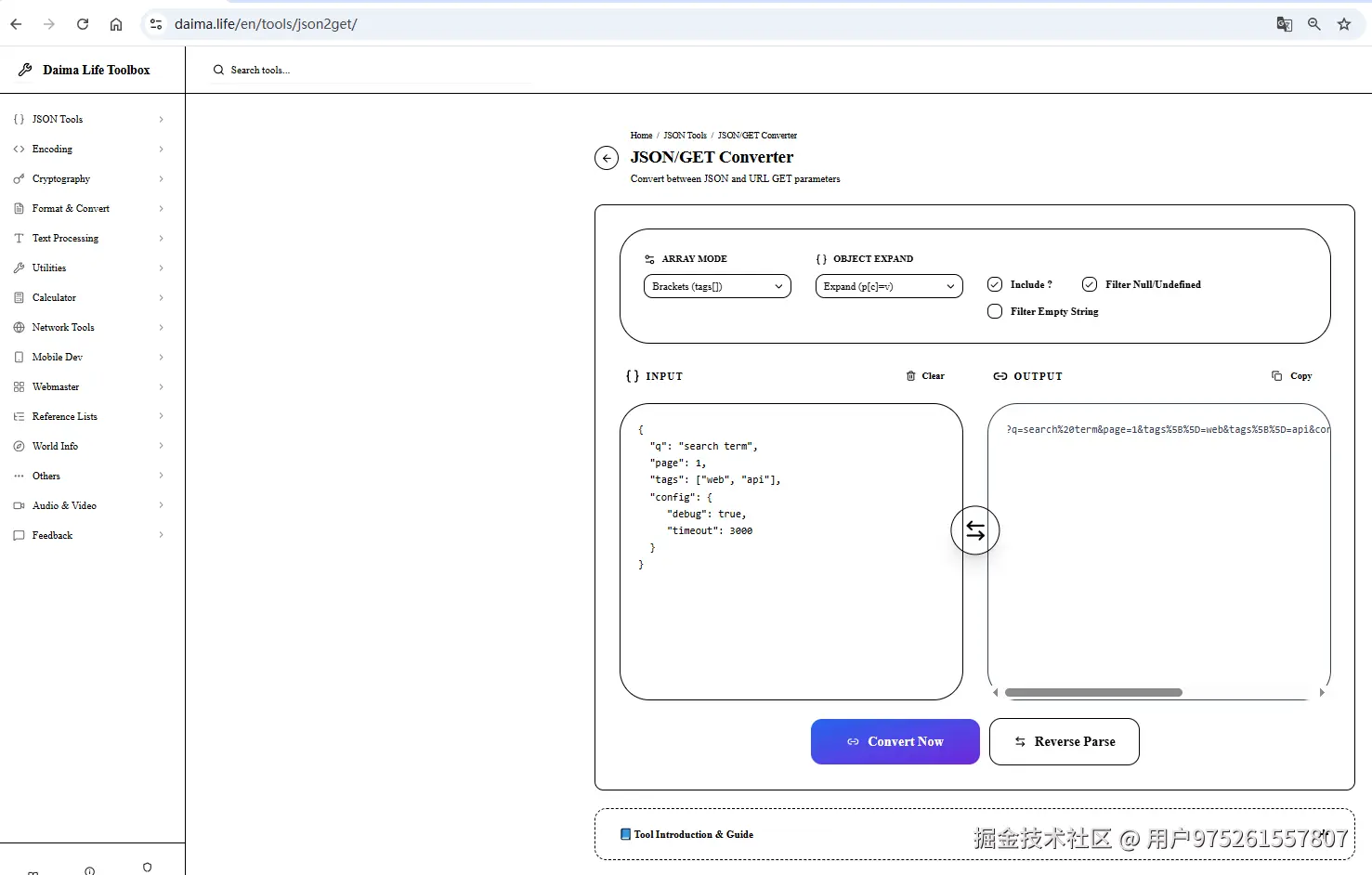Click the circular back arrow next to JSON/GET Converter
1372x875 pixels.
click(x=607, y=158)
